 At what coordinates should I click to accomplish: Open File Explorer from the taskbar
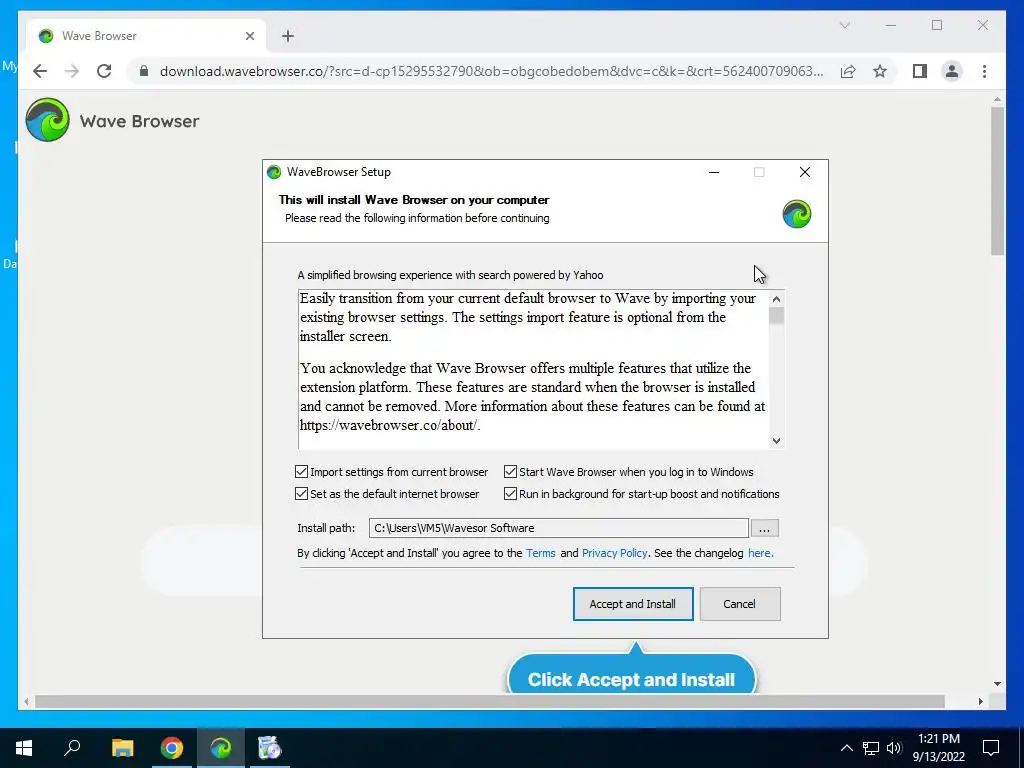[x=122, y=748]
